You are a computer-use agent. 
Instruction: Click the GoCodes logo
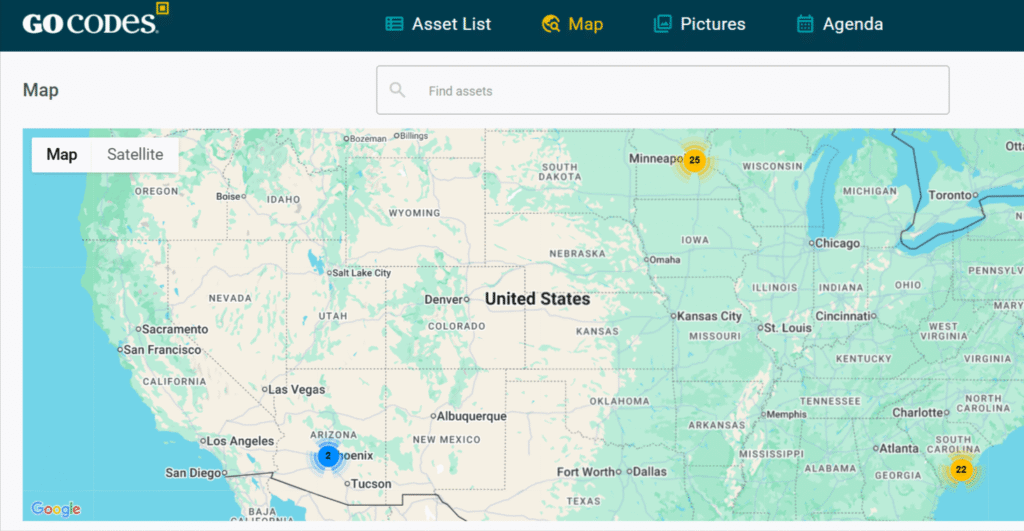pyautogui.click(x=95, y=19)
